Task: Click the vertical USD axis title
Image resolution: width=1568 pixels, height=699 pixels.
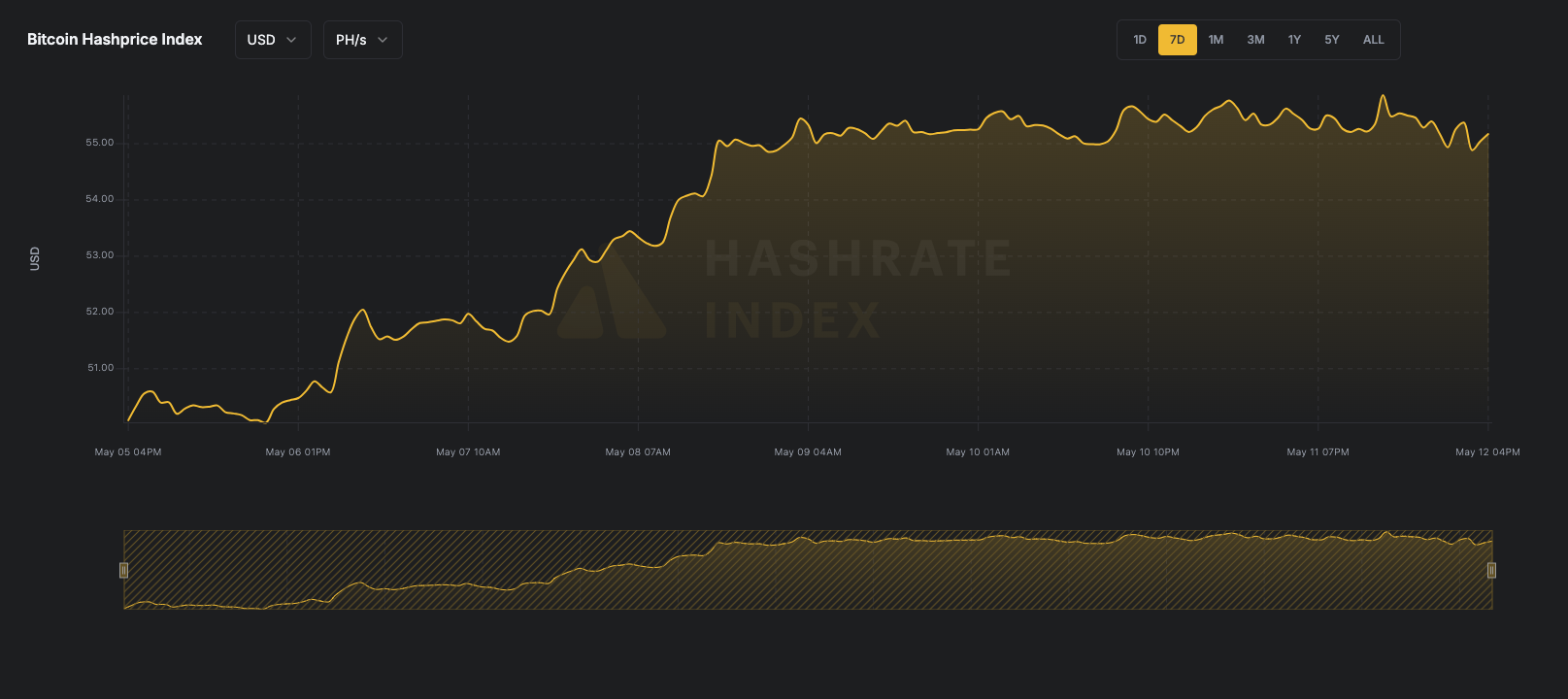Action: [x=35, y=258]
